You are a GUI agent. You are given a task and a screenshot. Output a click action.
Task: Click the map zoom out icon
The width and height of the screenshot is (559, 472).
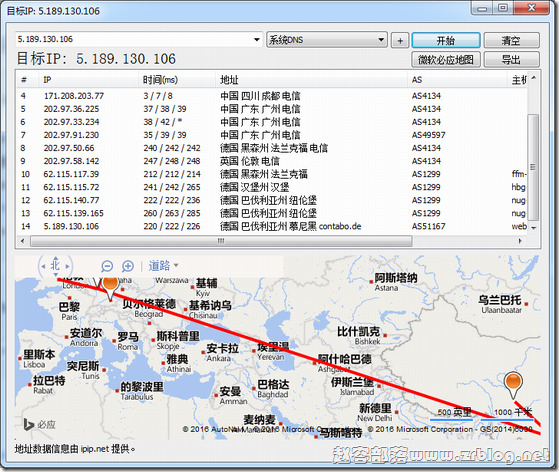[107, 266]
